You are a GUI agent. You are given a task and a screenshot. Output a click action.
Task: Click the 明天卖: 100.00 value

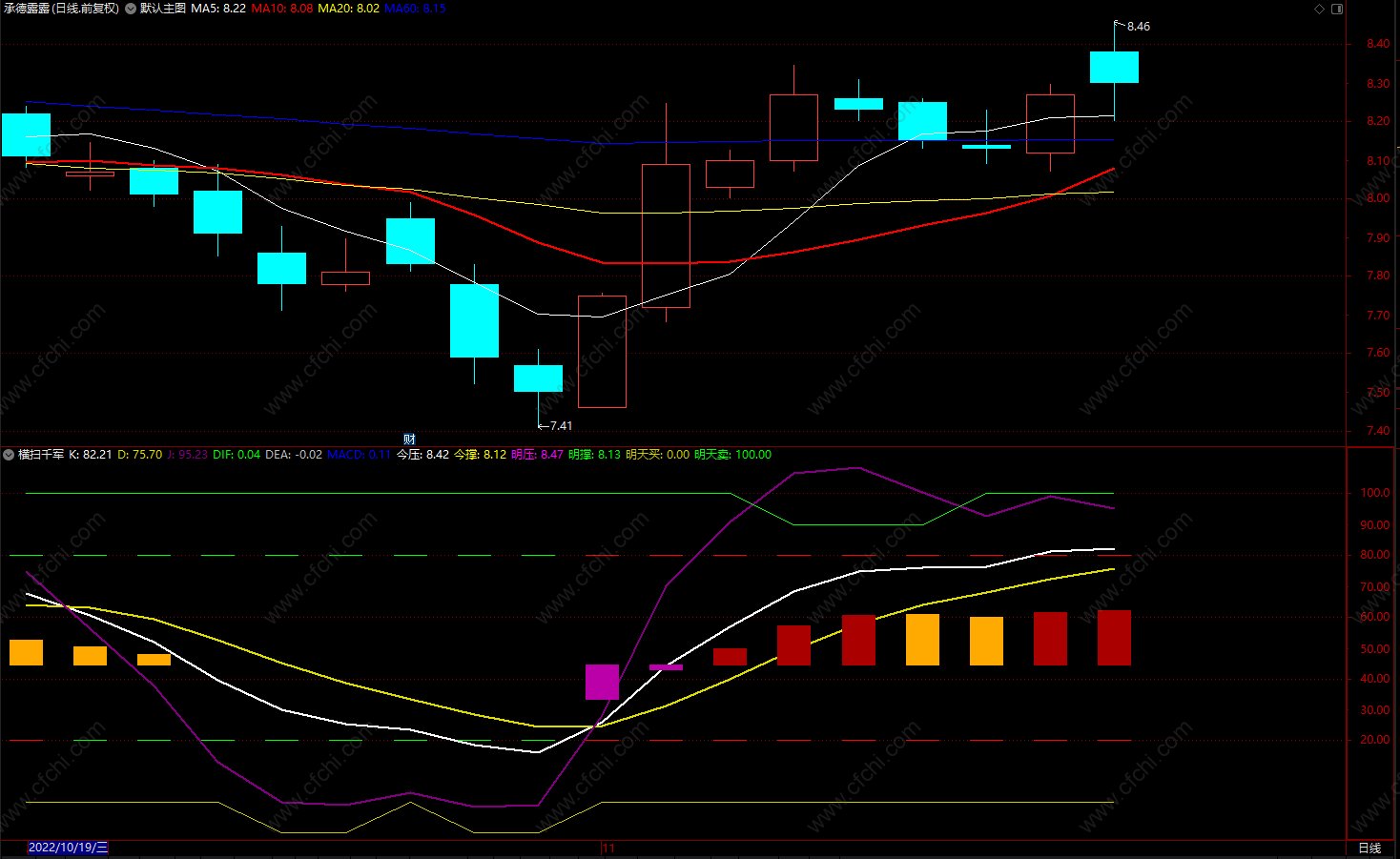732,455
